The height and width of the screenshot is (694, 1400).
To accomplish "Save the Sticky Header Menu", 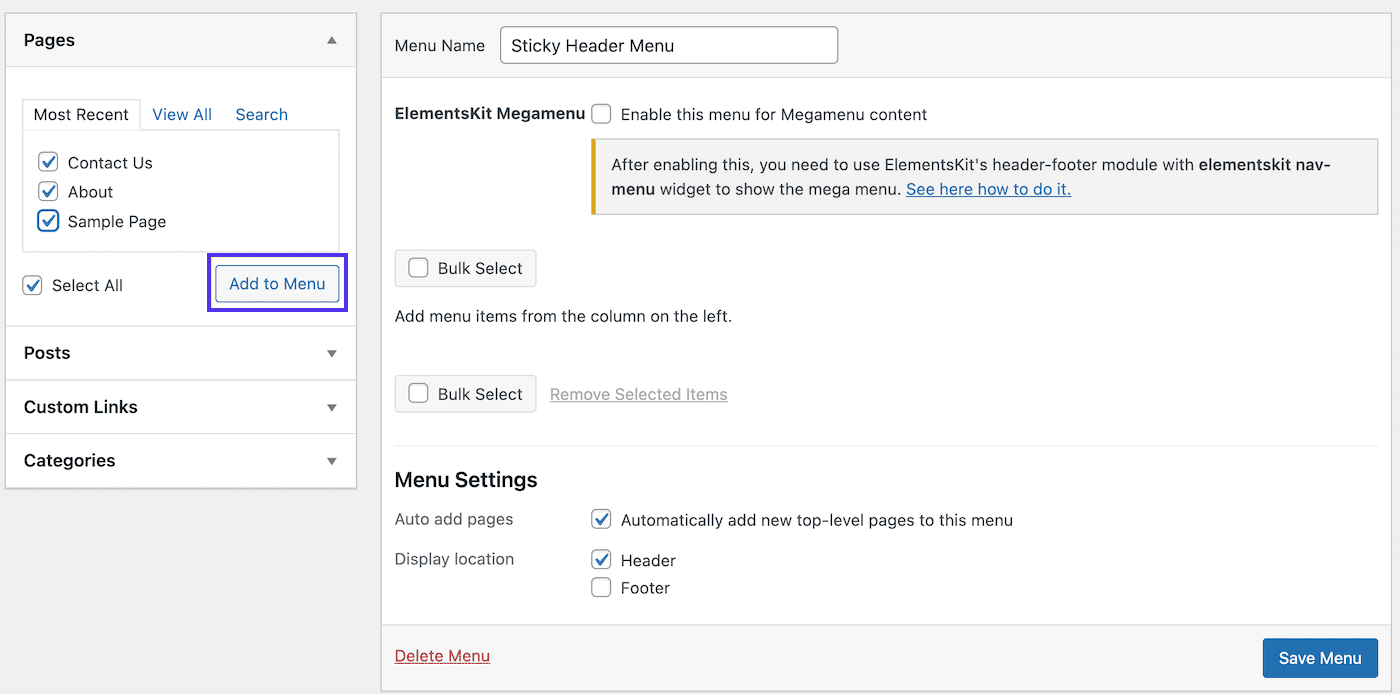I will click(x=1320, y=657).
